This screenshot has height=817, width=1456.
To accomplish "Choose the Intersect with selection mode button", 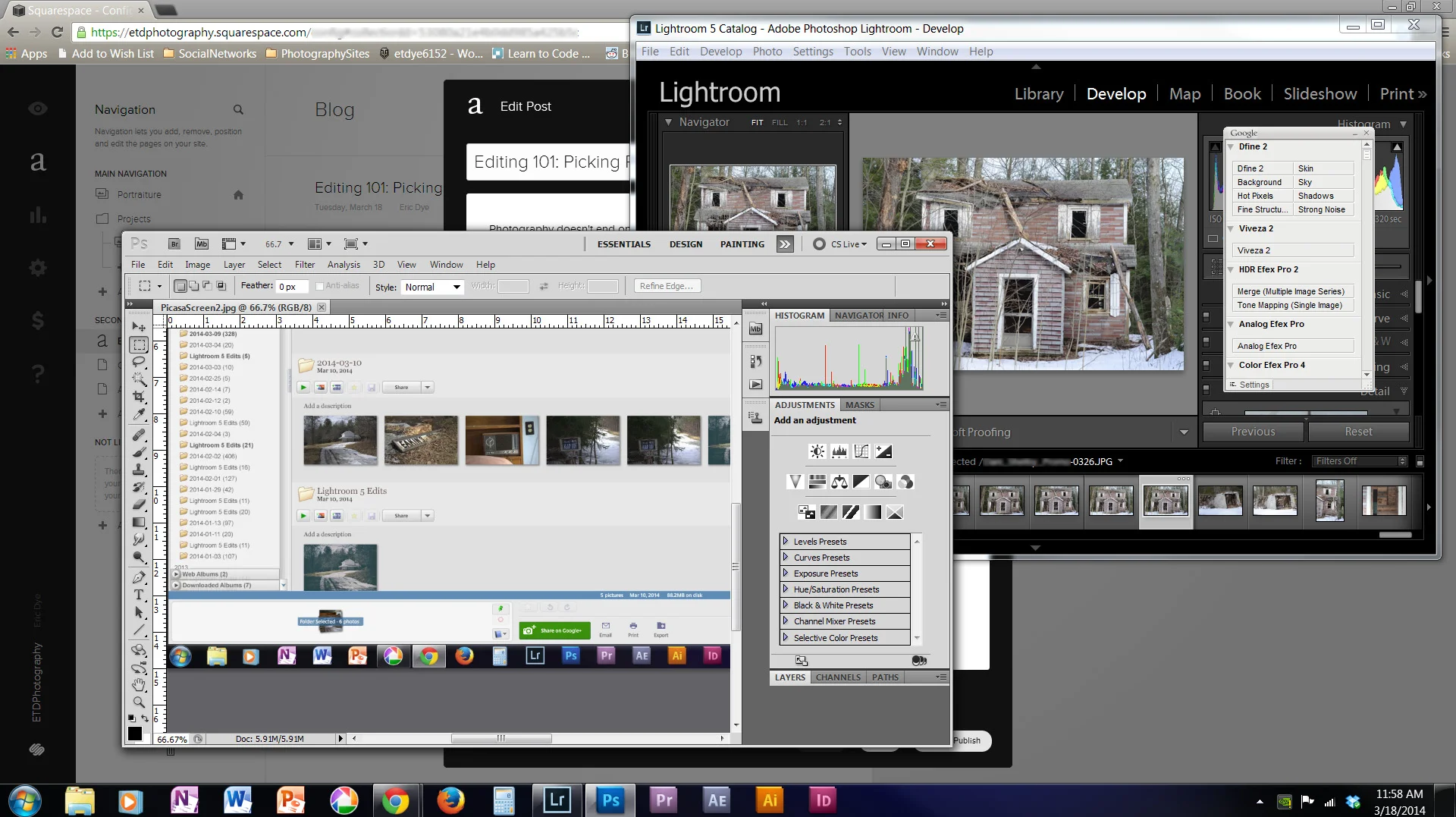I will pyautogui.click(x=221, y=286).
